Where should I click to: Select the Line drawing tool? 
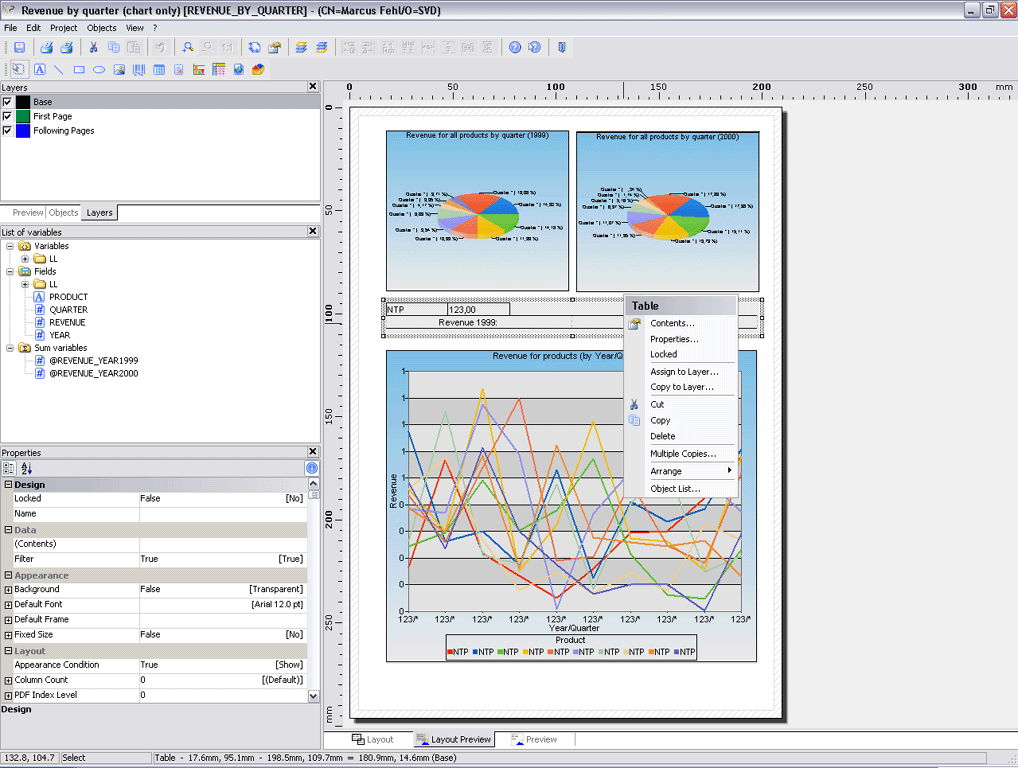[59, 70]
